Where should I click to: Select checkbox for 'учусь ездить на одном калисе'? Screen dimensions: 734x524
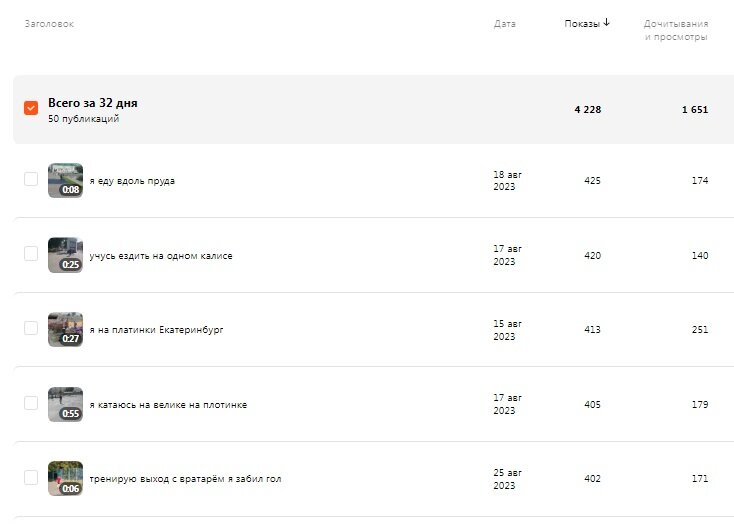[x=31, y=253]
